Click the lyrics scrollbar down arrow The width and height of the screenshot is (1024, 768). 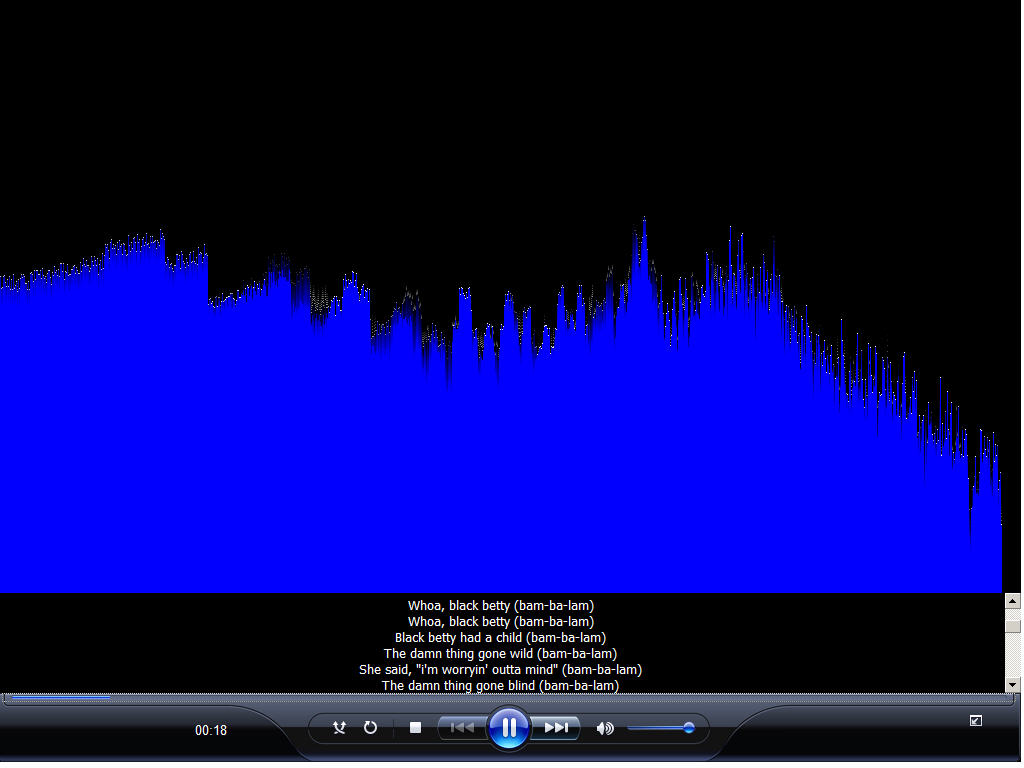pyautogui.click(x=1012, y=684)
